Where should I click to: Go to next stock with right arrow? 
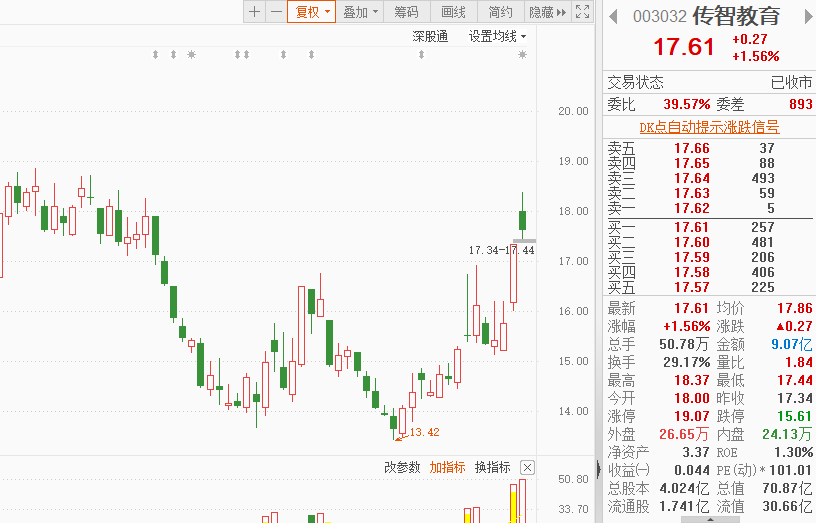point(809,17)
